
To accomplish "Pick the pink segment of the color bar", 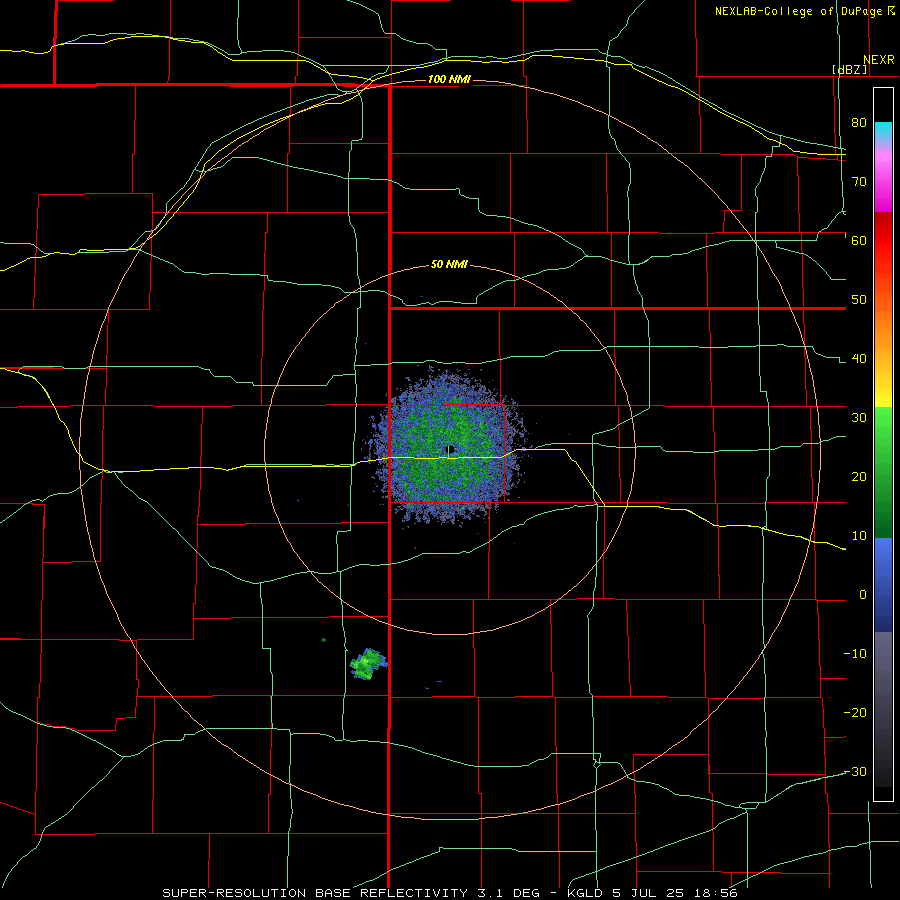I will (883, 178).
